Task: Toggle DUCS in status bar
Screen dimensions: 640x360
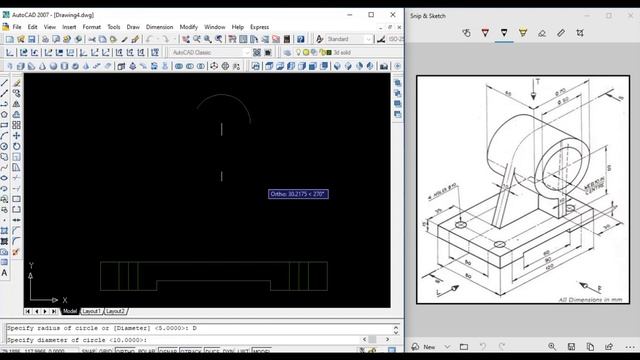Action: (x=212, y=351)
